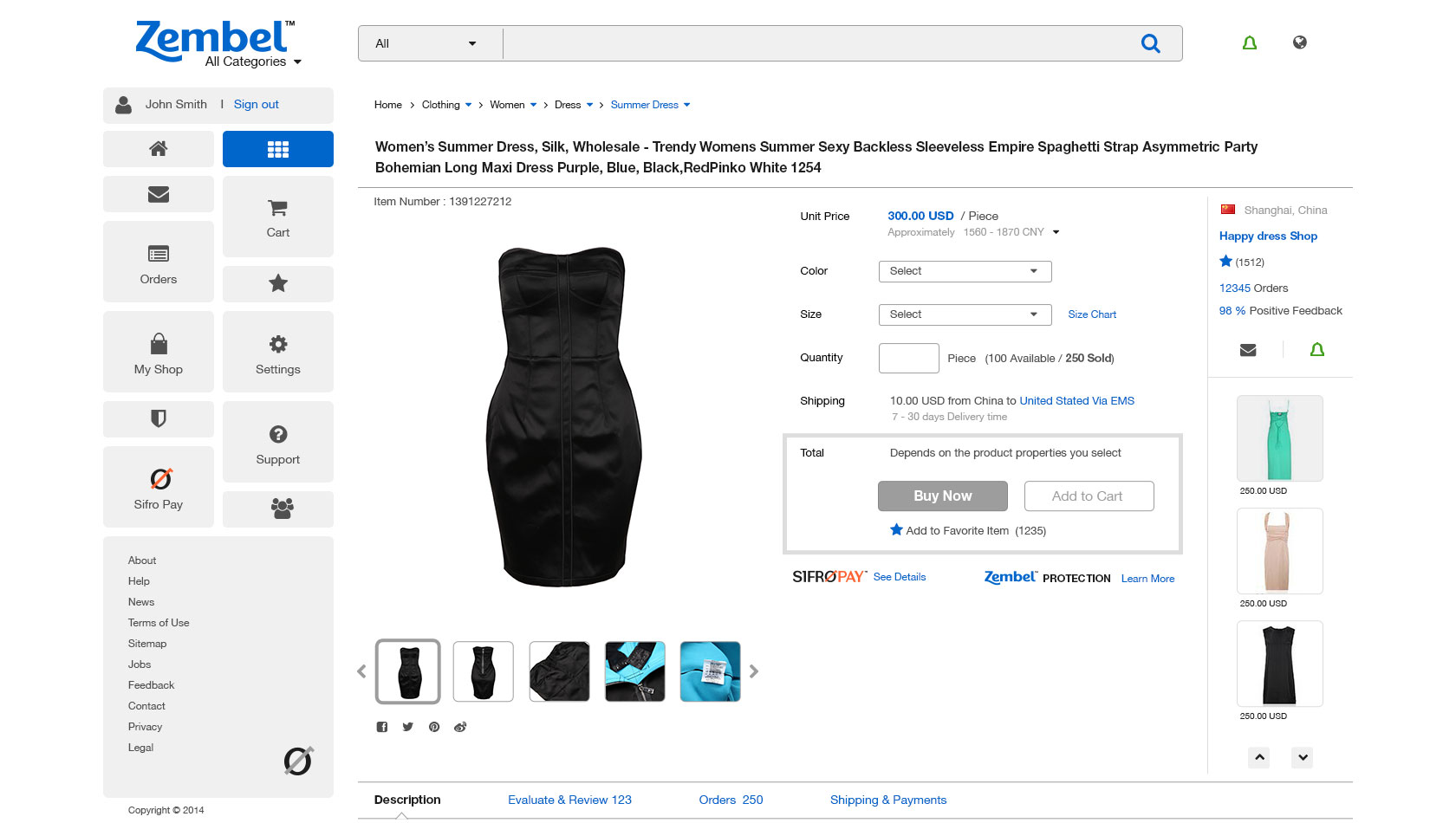
Task: Click the sidebar envelope messages icon
Action: (158, 194)
